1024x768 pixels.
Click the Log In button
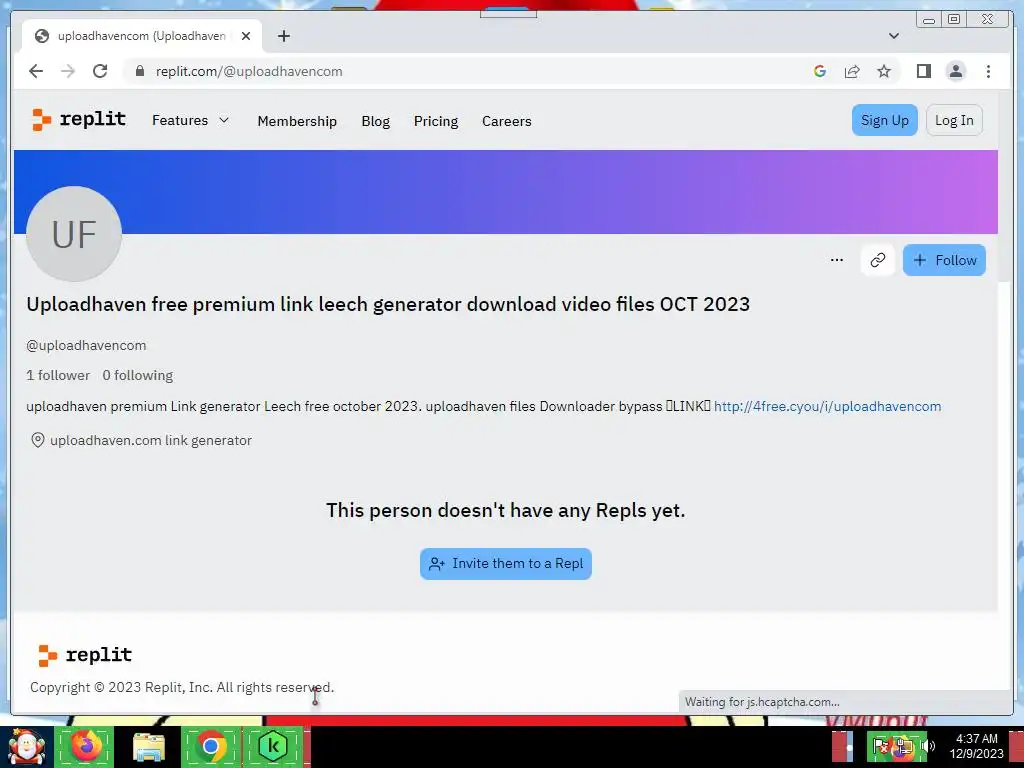coord(954,120)
